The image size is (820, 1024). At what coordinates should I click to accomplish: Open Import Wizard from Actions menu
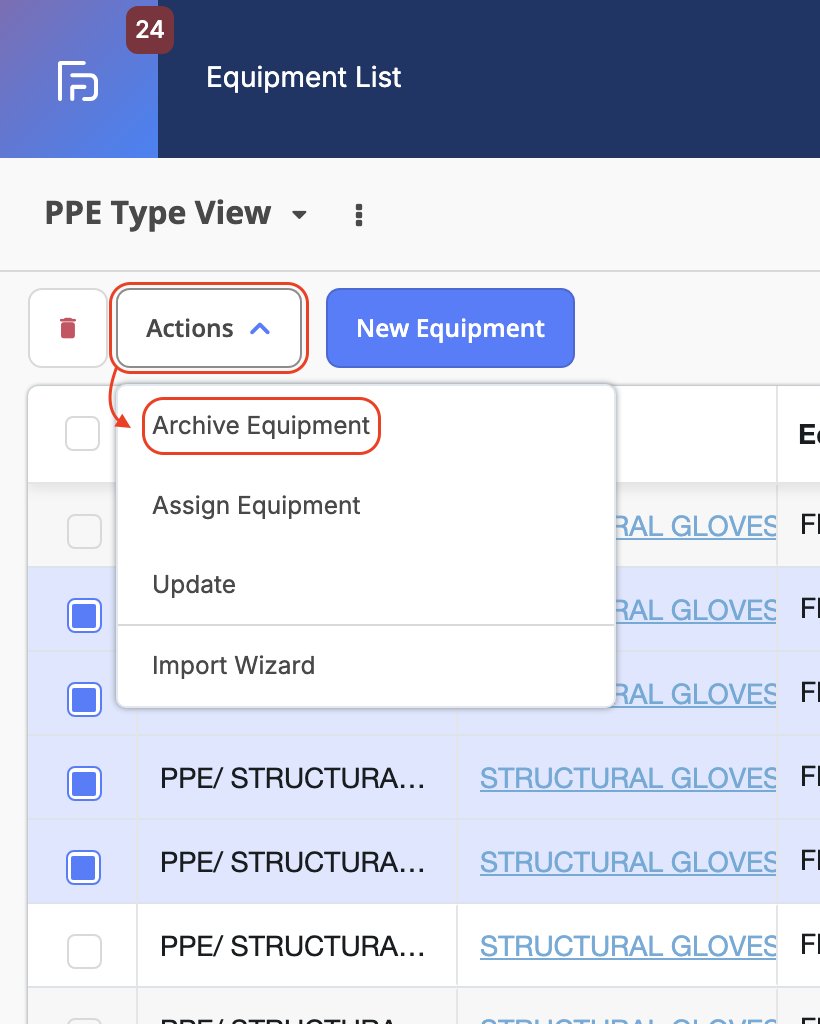[234, 665]
